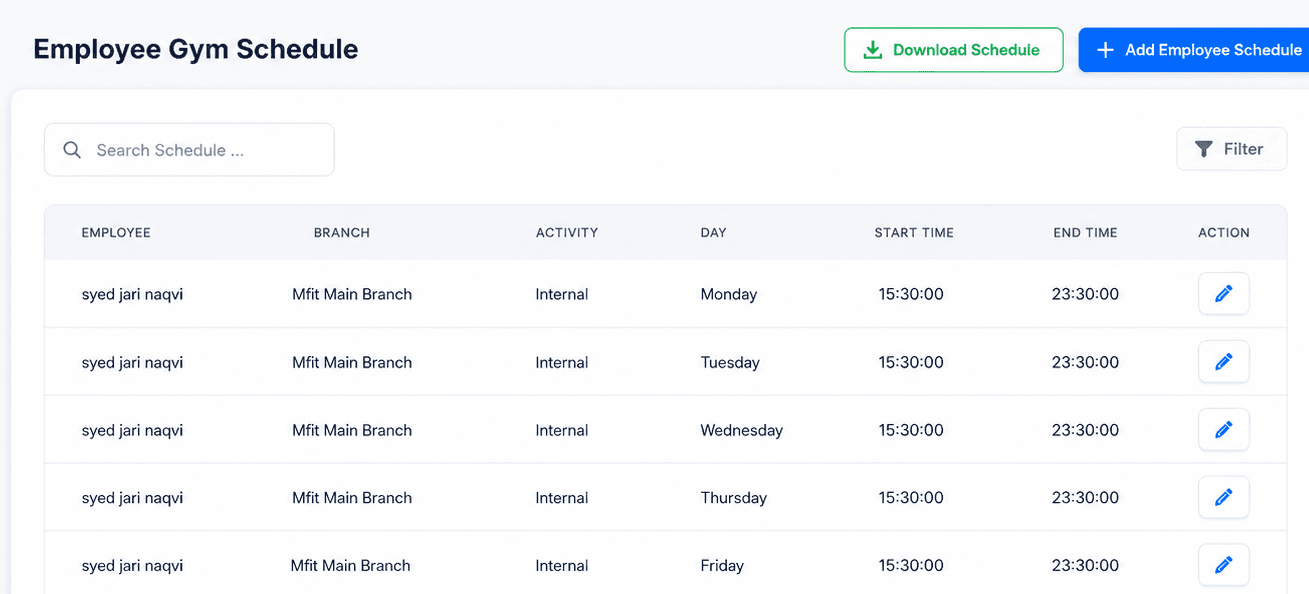The width and height of the screenshot is (1309, 594).
Task: Click 15:30:00 start time in Thursday row
Action: pyautogui.click(x=911, y=498)
